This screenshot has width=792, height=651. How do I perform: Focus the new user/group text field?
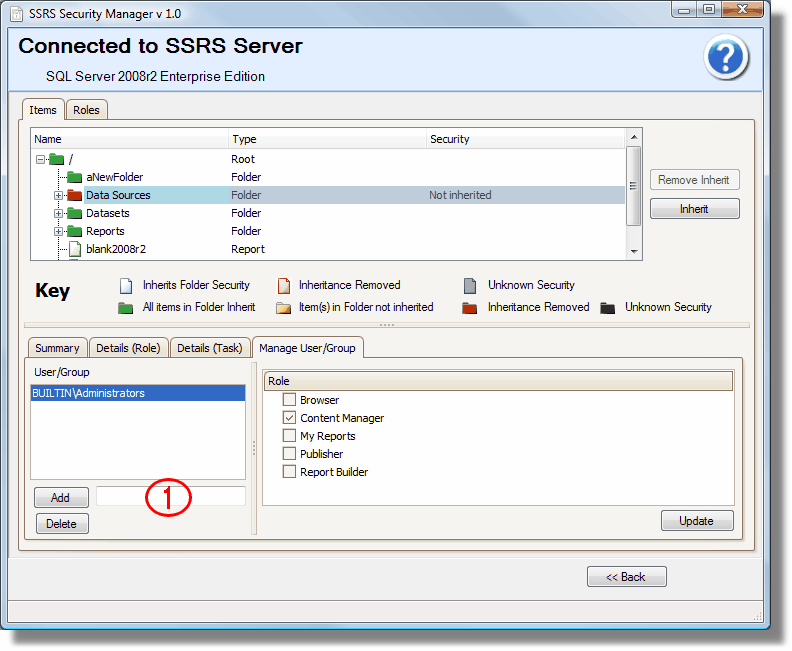tap(170, 496)
